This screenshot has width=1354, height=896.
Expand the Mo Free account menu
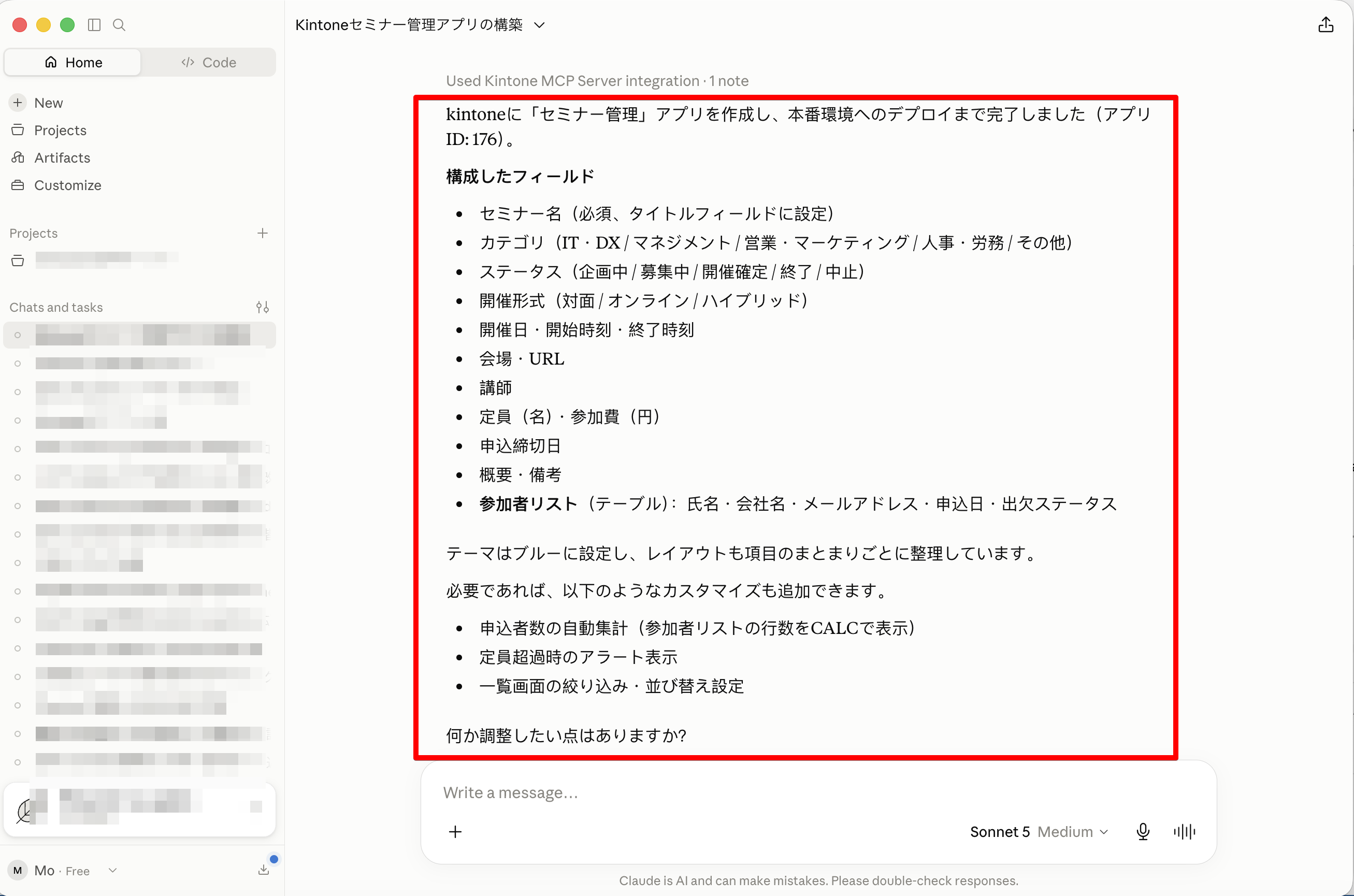[112, 870]
